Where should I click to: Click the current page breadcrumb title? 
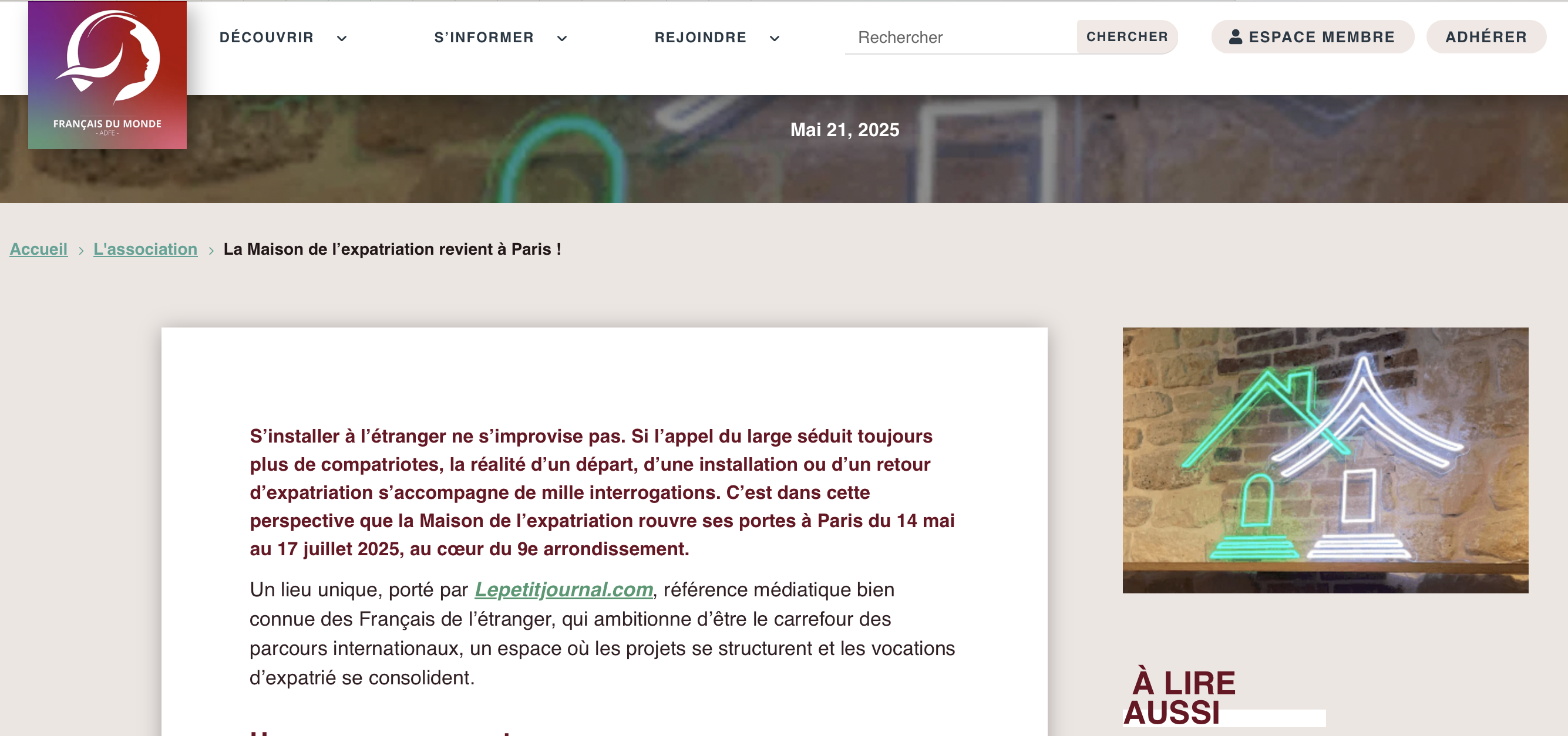click(392, 249)
